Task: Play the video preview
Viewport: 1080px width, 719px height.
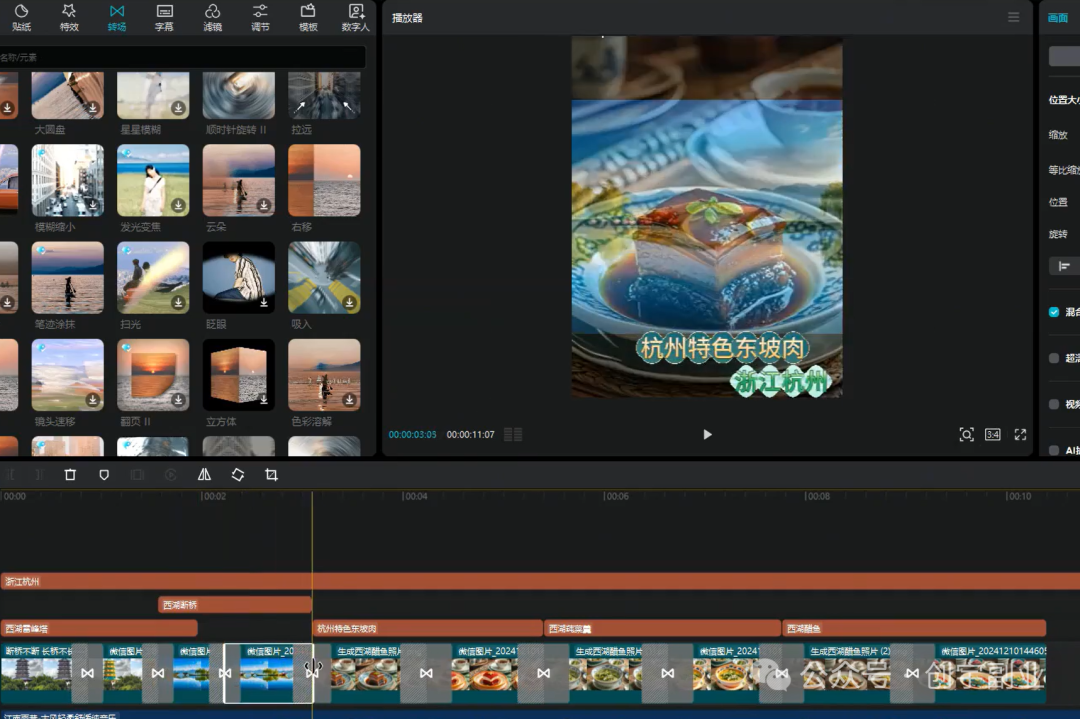Action: (x=707, y=435)
